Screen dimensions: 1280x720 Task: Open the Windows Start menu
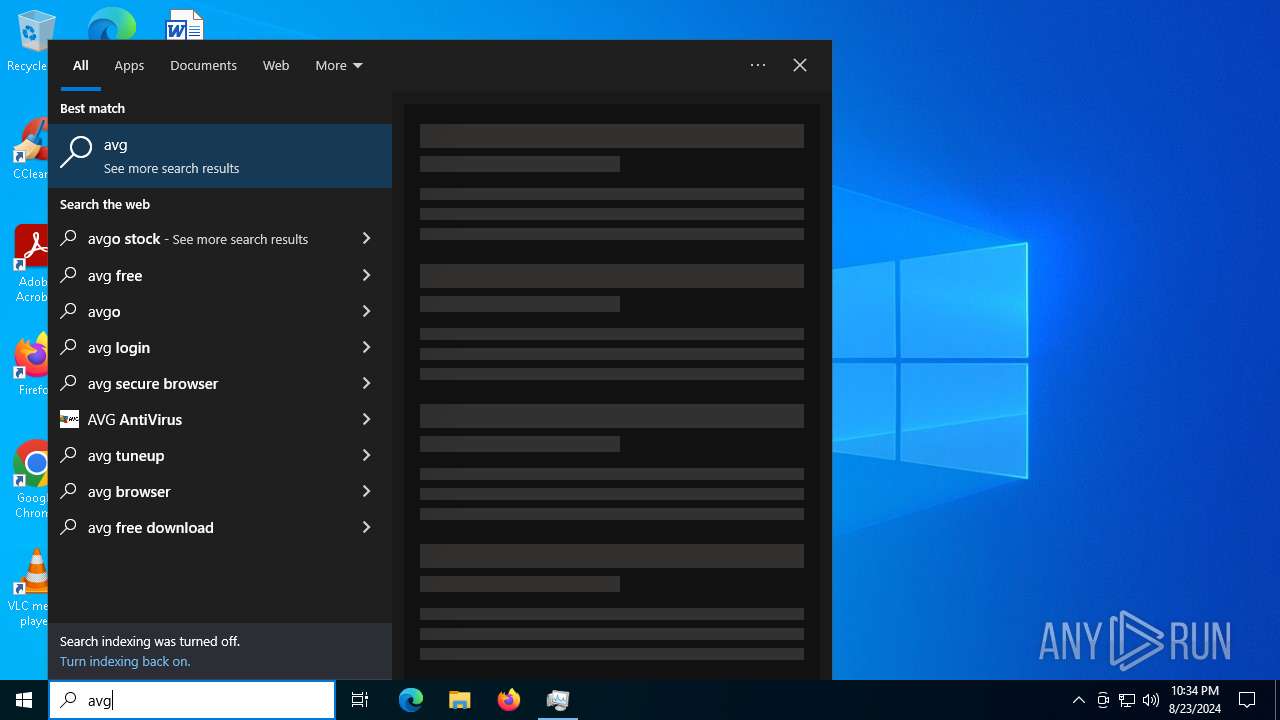[24, 700]
